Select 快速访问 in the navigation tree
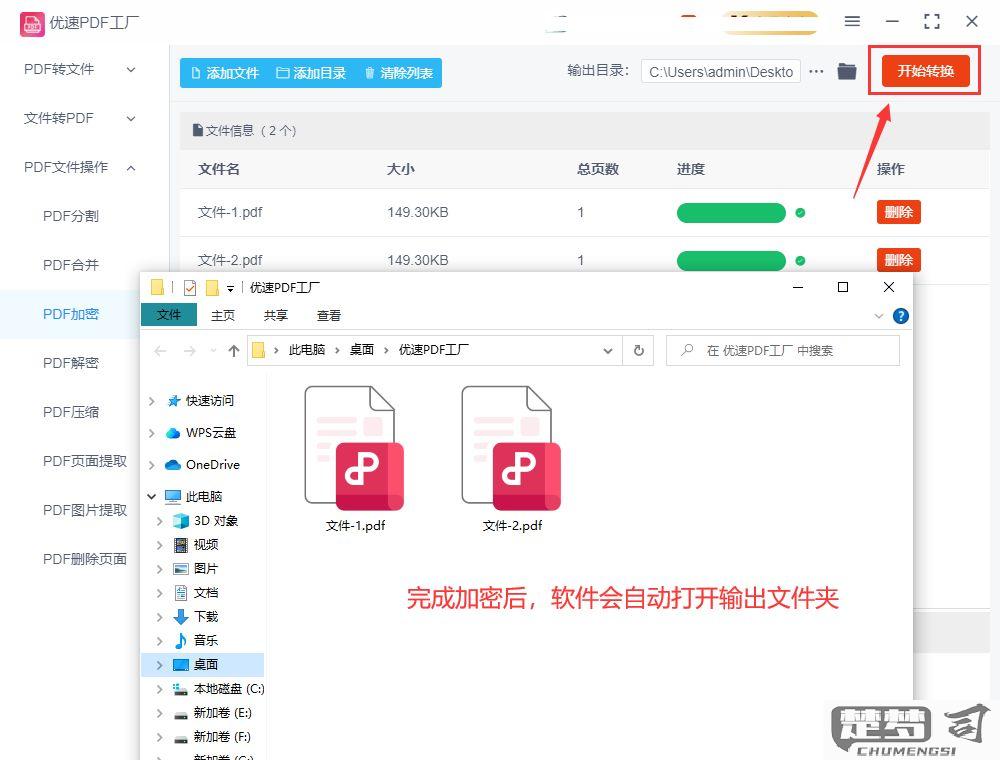1000x760 pixels. (x=210, y=401)
